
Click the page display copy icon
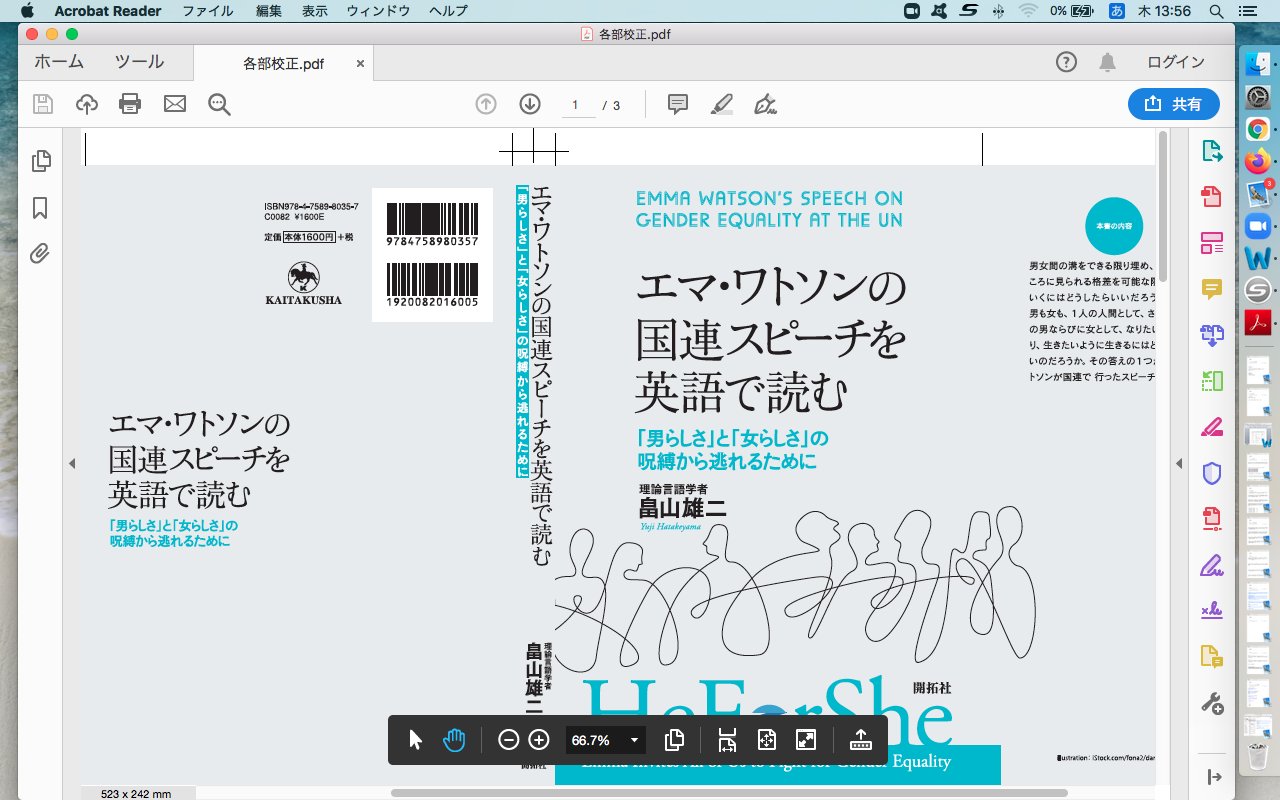674,740
